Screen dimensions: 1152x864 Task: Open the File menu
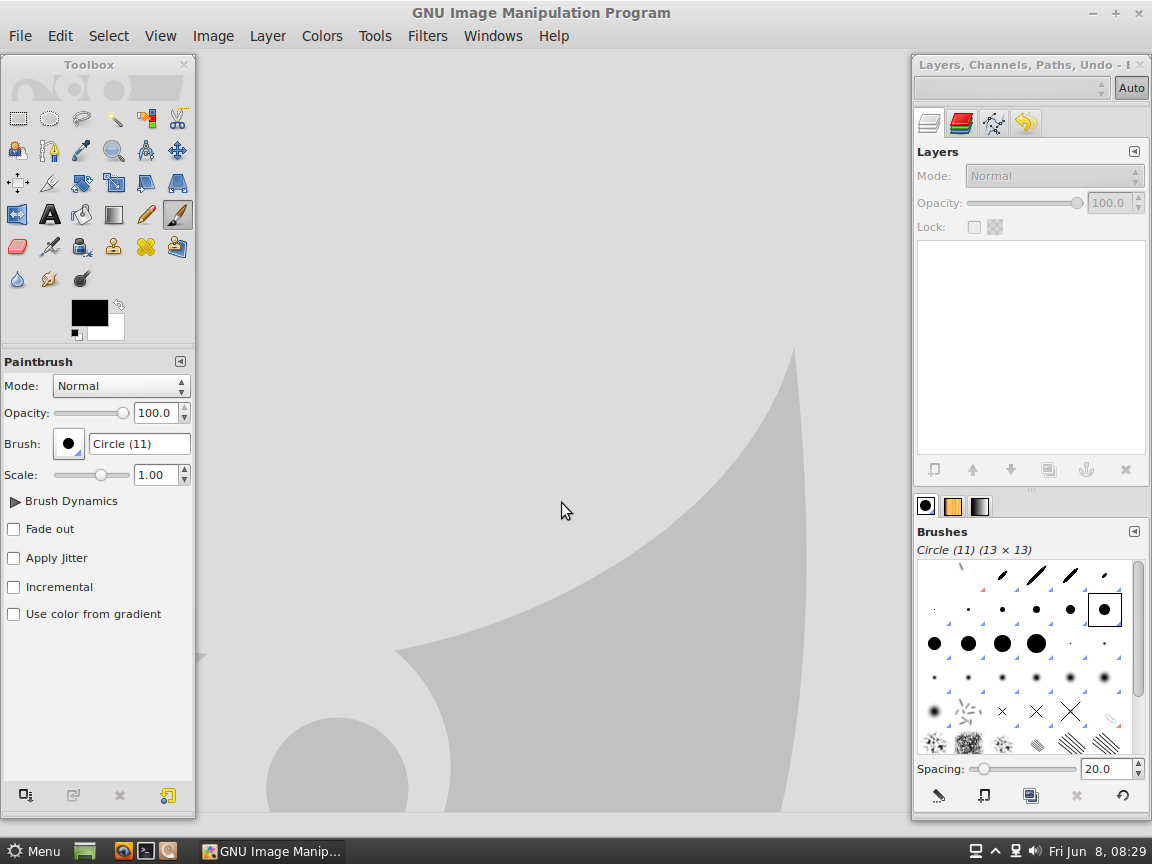pos(21,36)
